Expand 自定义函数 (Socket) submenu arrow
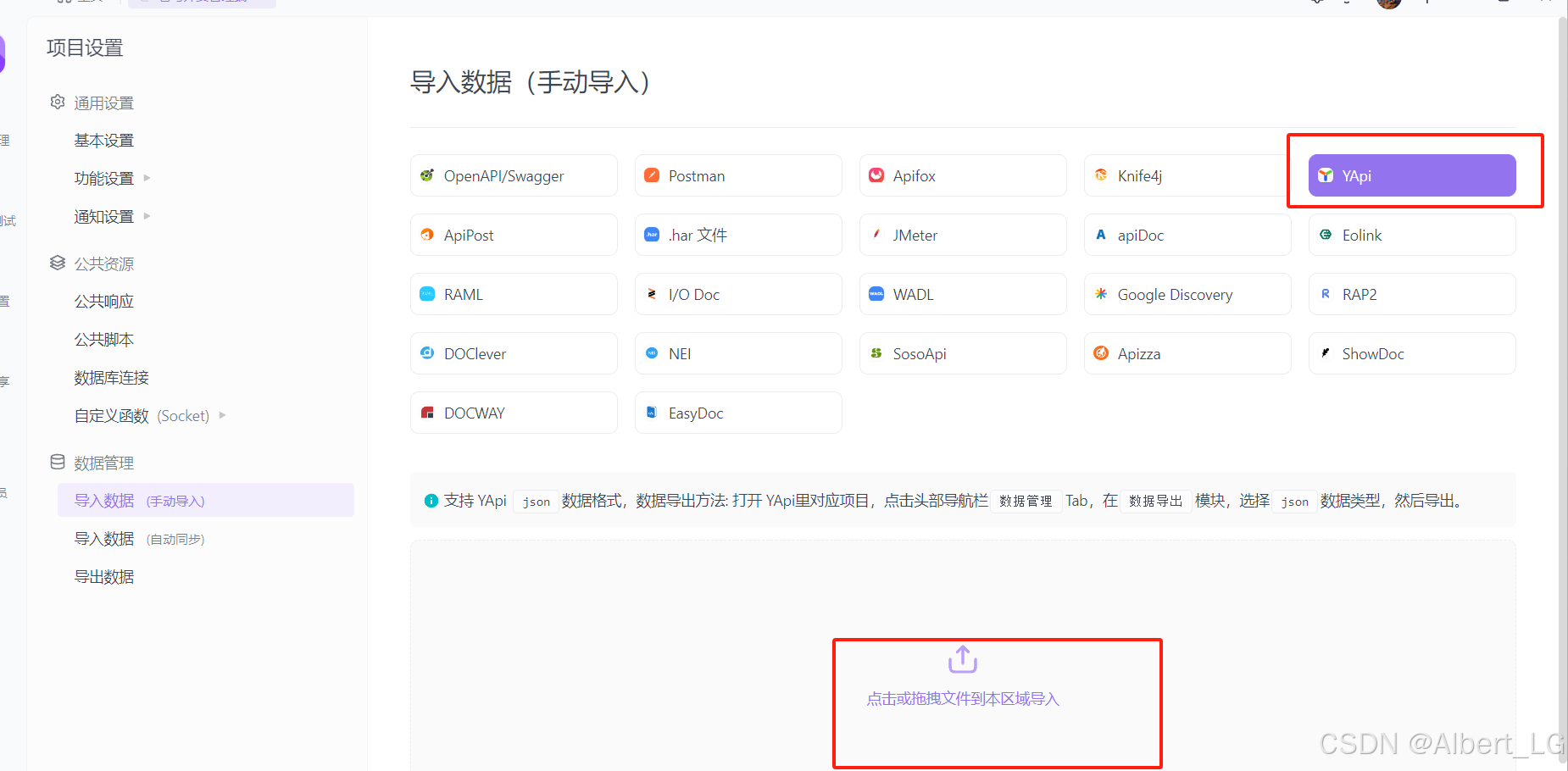This screenshot has width=1568, height=771. tap(222, 415)
